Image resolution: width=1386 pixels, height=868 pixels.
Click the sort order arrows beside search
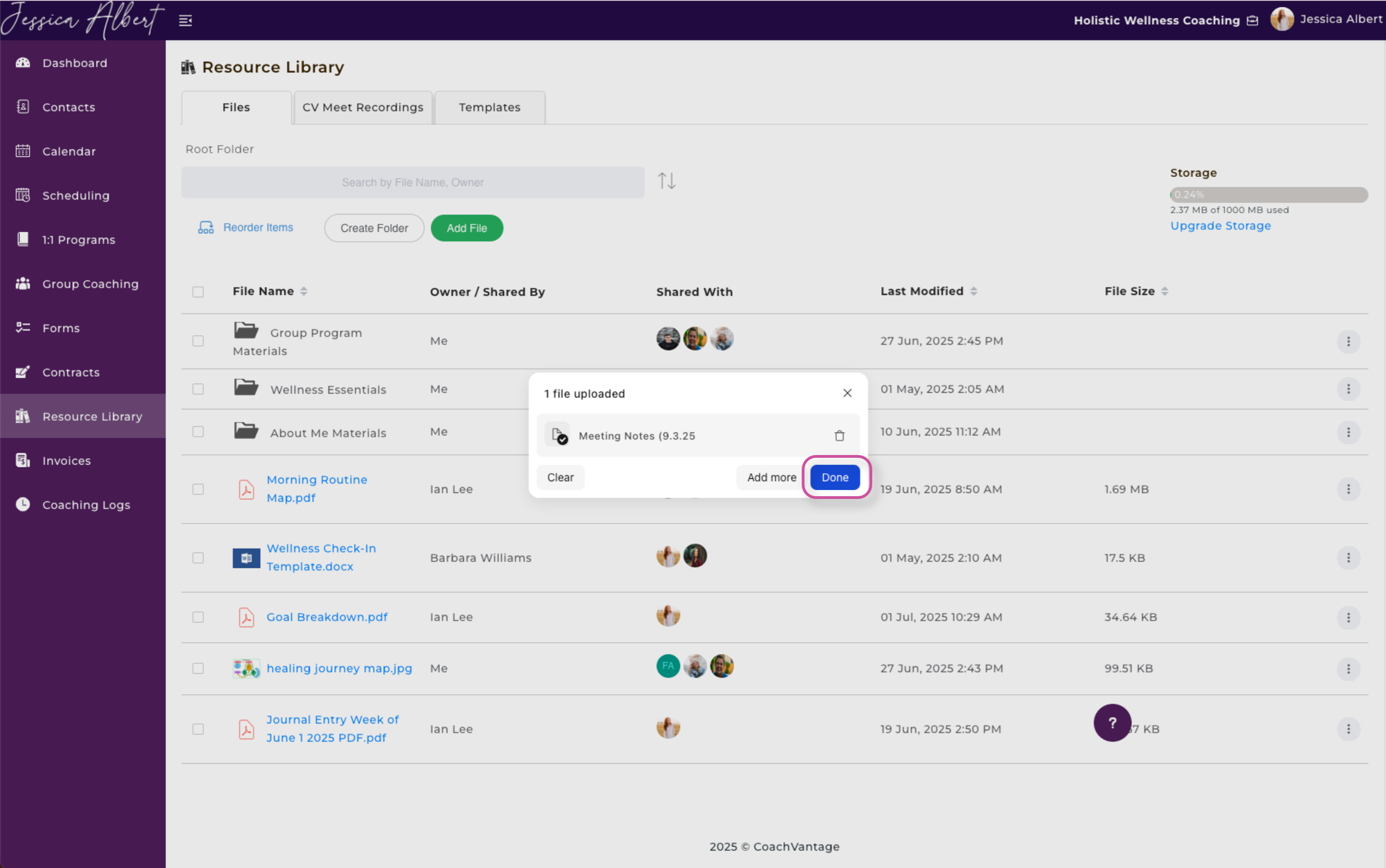click(x=666, y=181)
